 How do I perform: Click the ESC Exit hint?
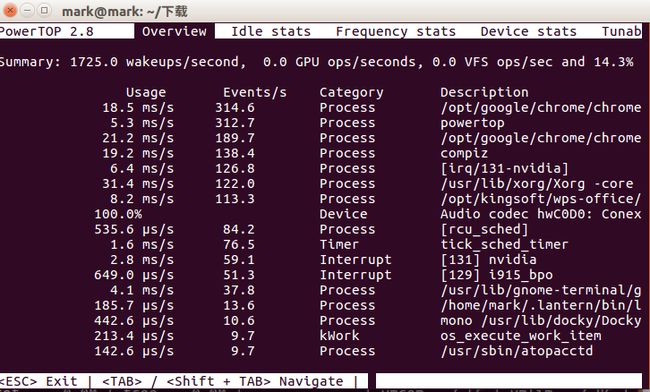(39, 381)
